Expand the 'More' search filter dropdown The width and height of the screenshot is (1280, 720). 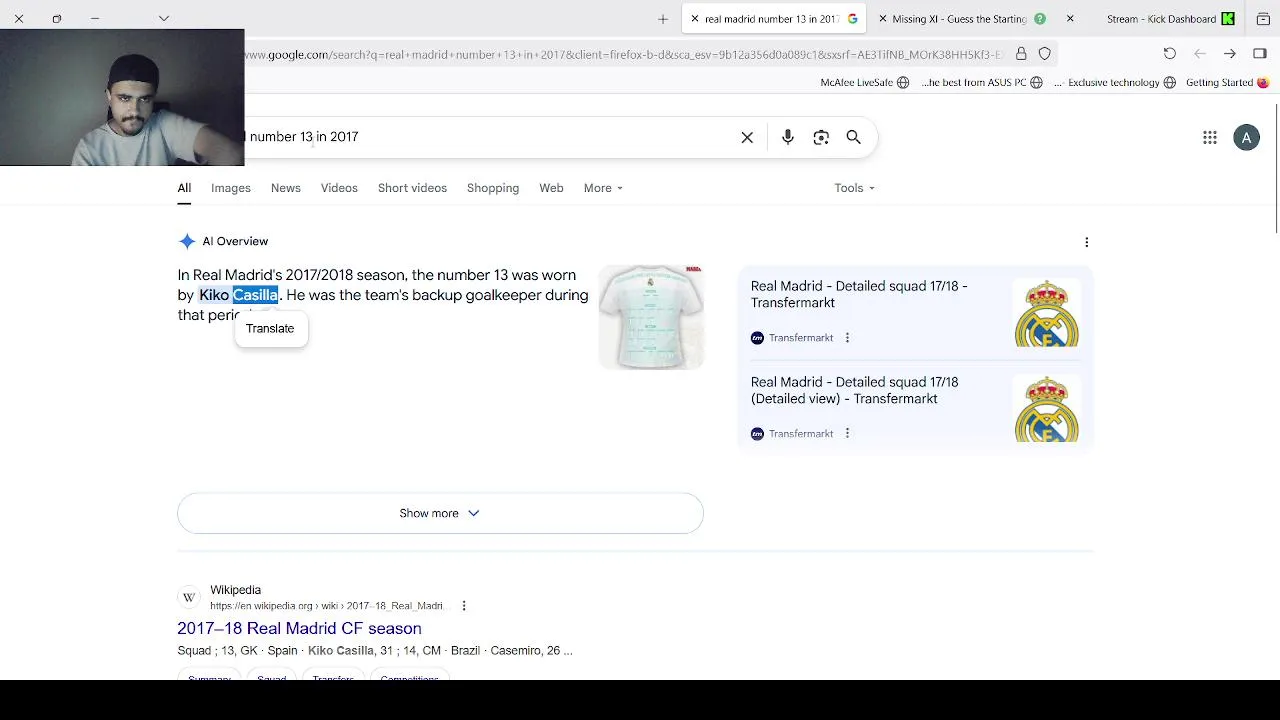[x=603, y=188]
